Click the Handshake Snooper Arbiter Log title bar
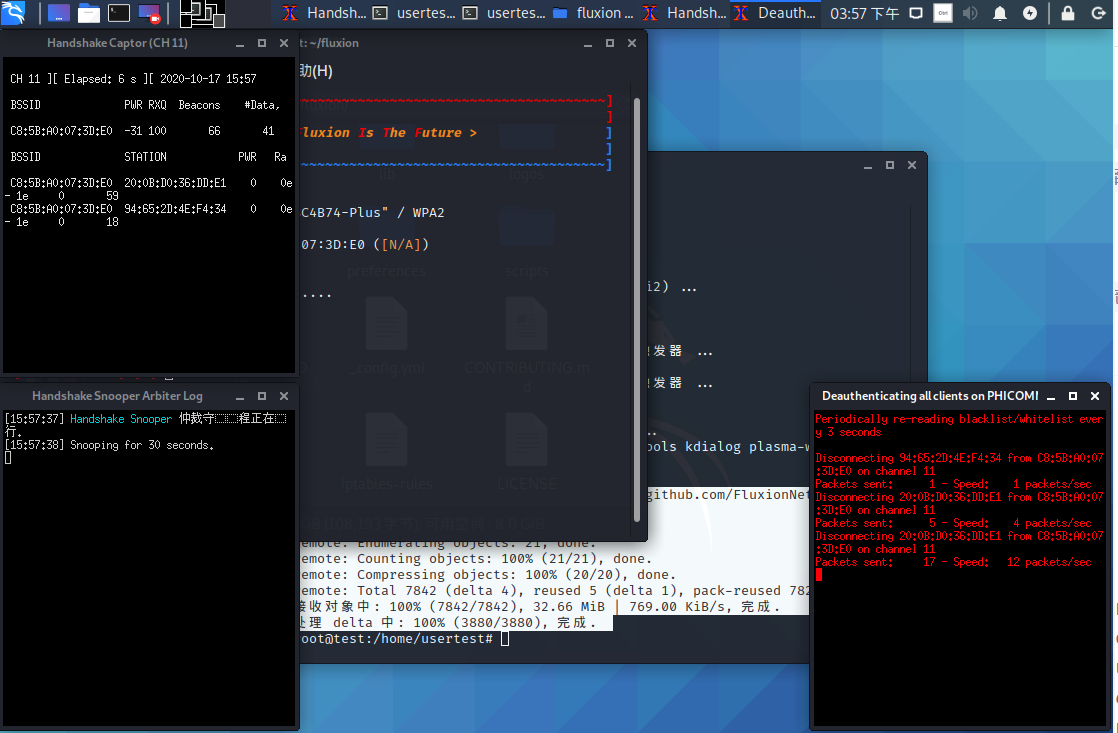The width and height of the screenshot is (1118, 733). 118,396
